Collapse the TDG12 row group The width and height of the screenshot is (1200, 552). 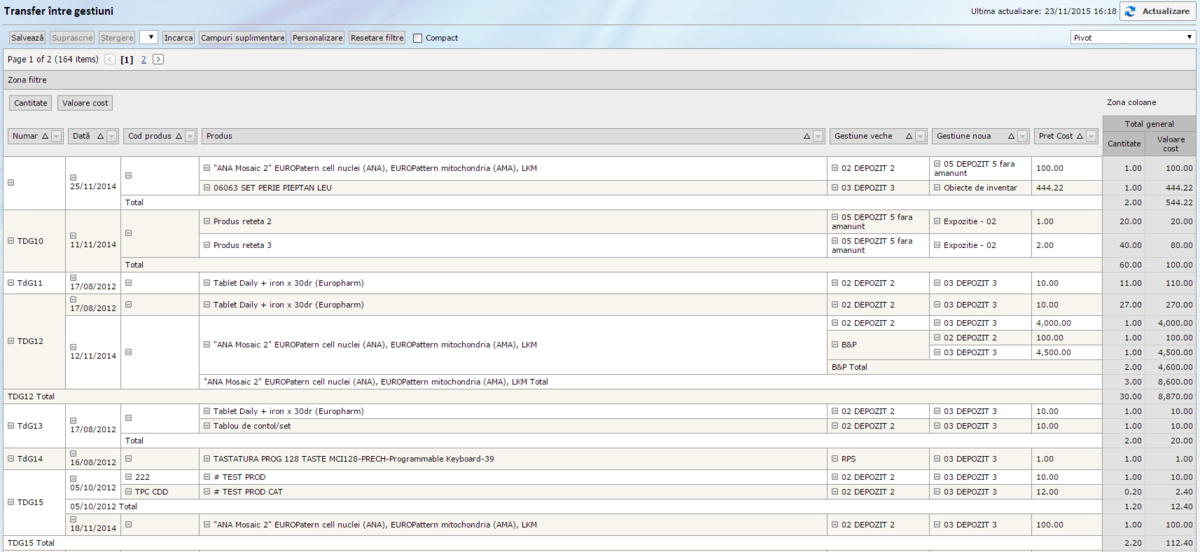[x=11, y=341]
